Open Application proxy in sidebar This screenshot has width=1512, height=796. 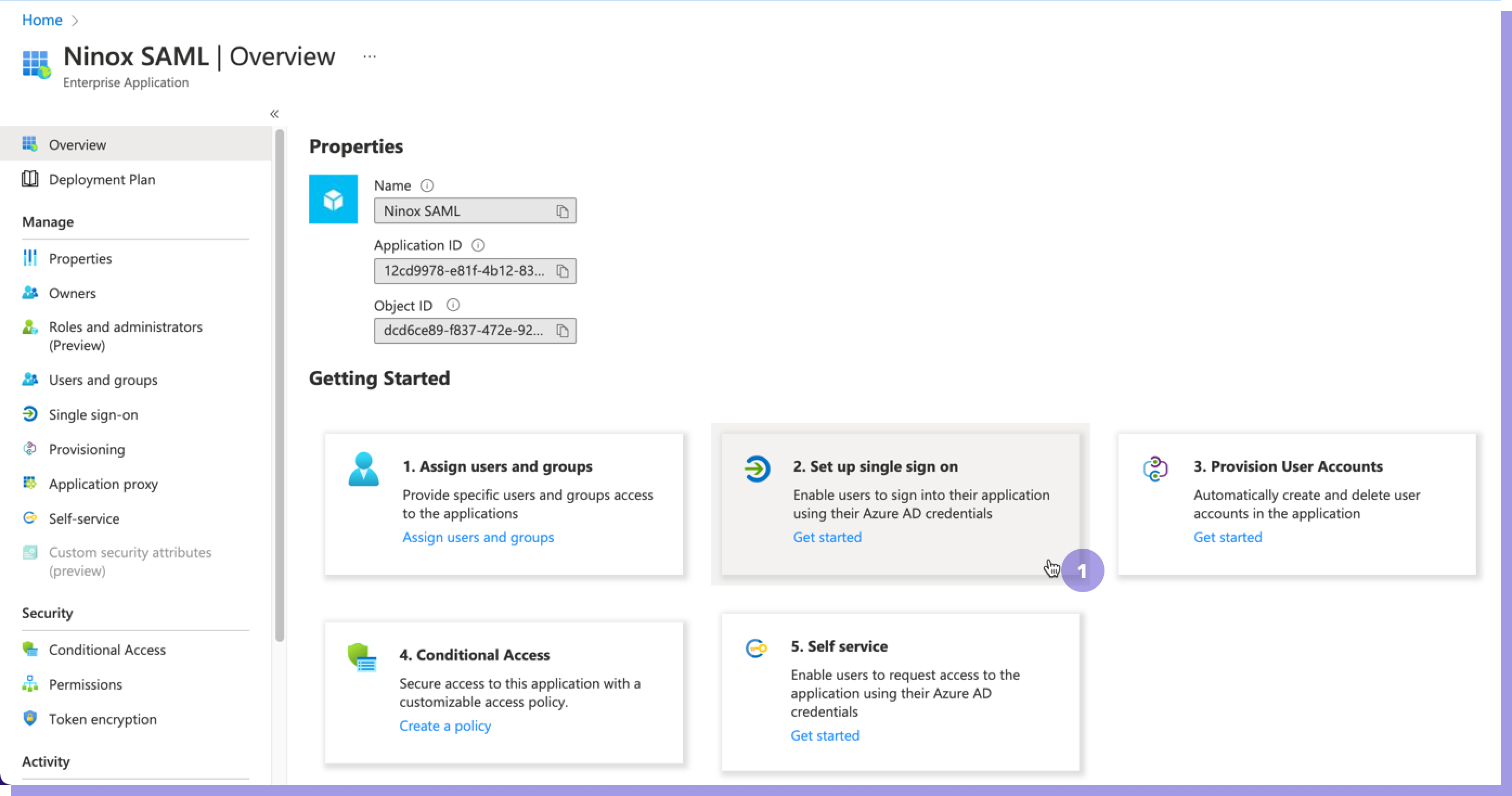(135, 484)
